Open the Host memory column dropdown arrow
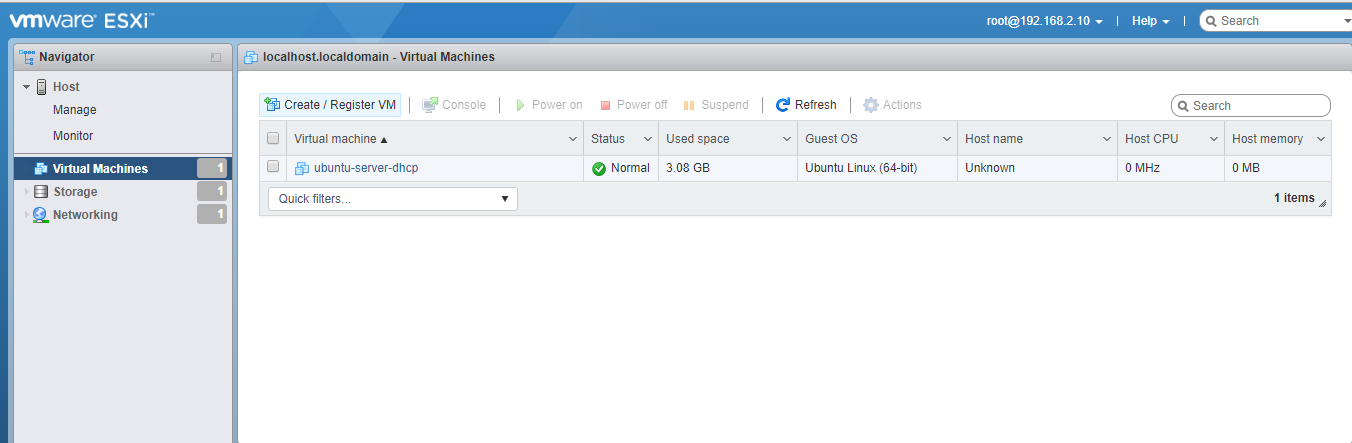This screenshot has width=1352, height=443. coord(1320,139)
